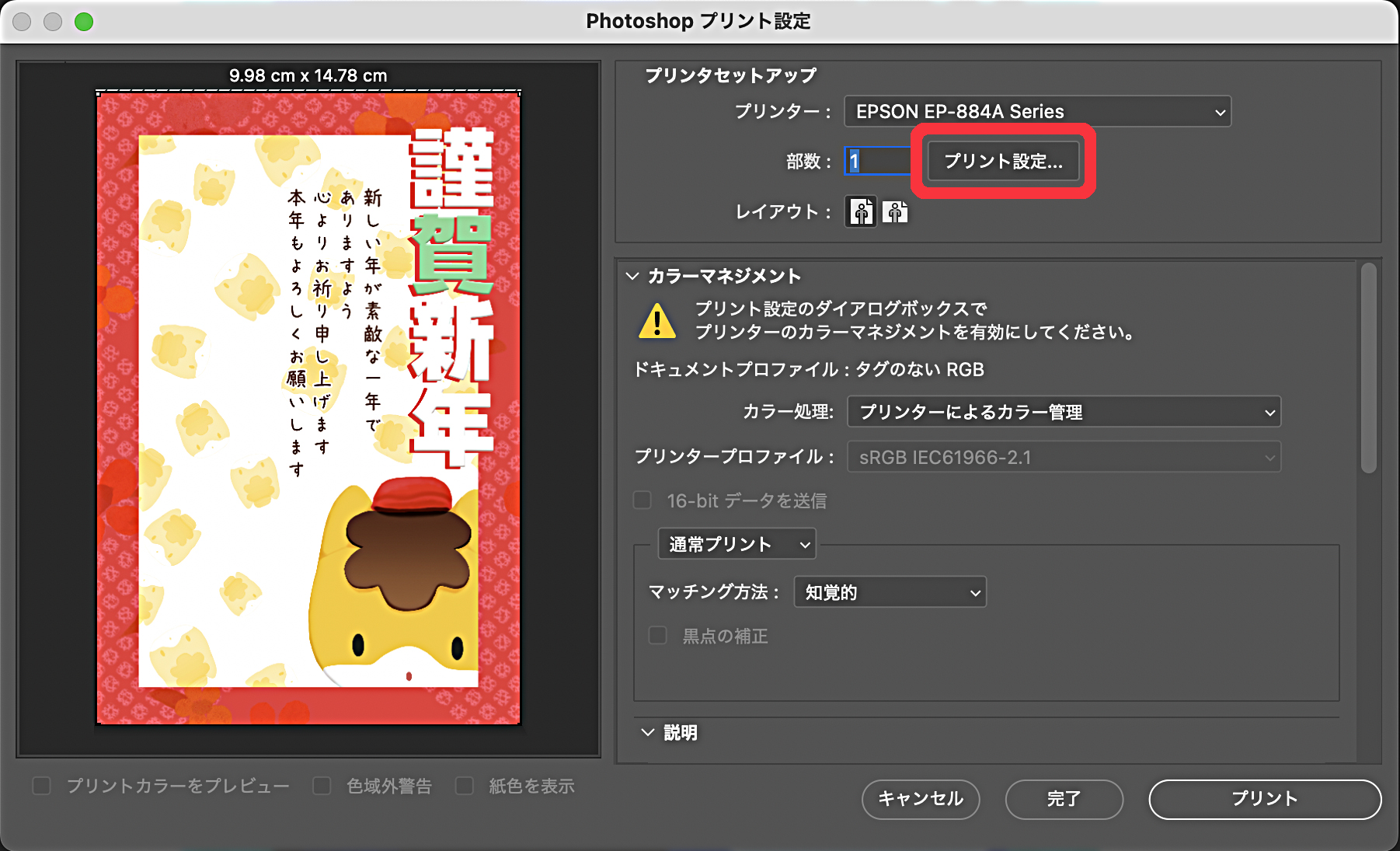Open the マッチング方法 dropdown showing 知覚的
The image size is (1400, 851).
890,592
